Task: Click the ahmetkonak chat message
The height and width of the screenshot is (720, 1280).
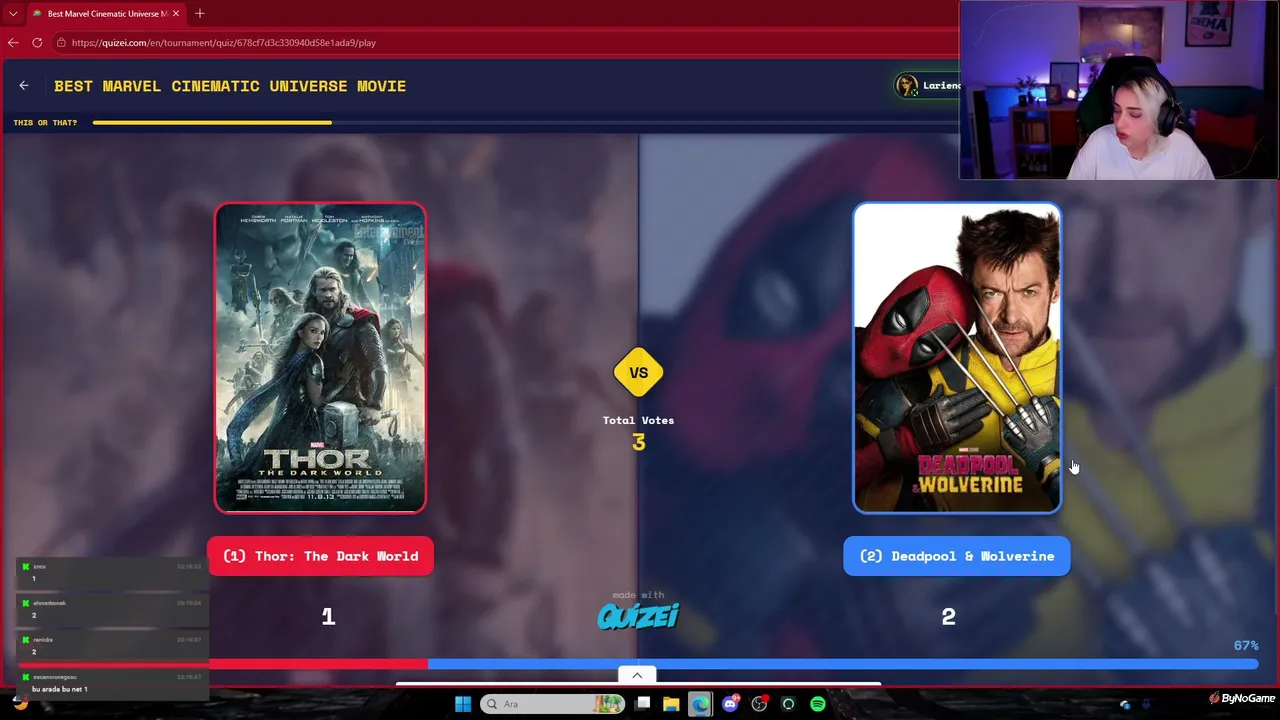Action: [110, 609]
